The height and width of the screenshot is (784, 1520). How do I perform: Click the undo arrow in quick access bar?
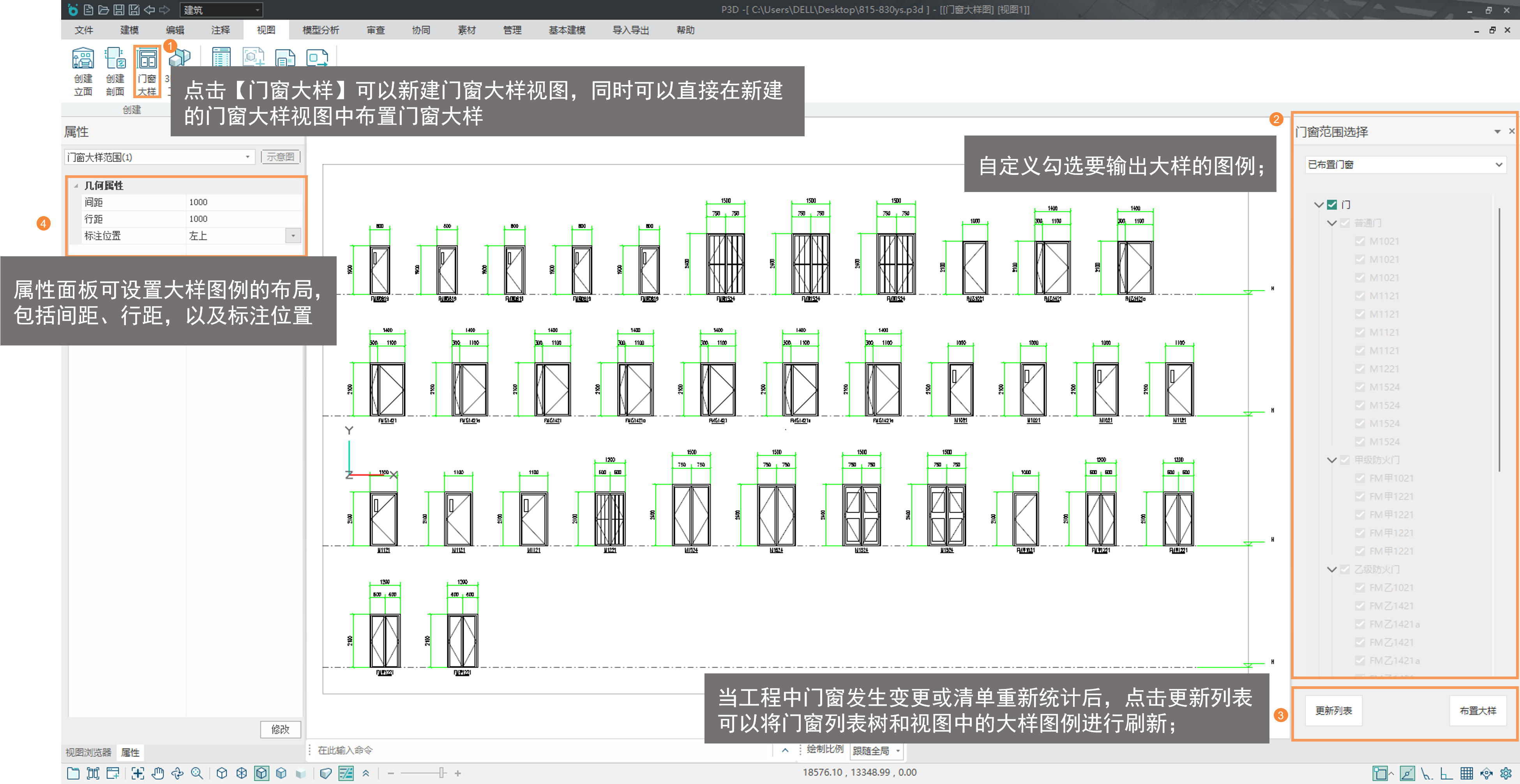pos(149,9)
